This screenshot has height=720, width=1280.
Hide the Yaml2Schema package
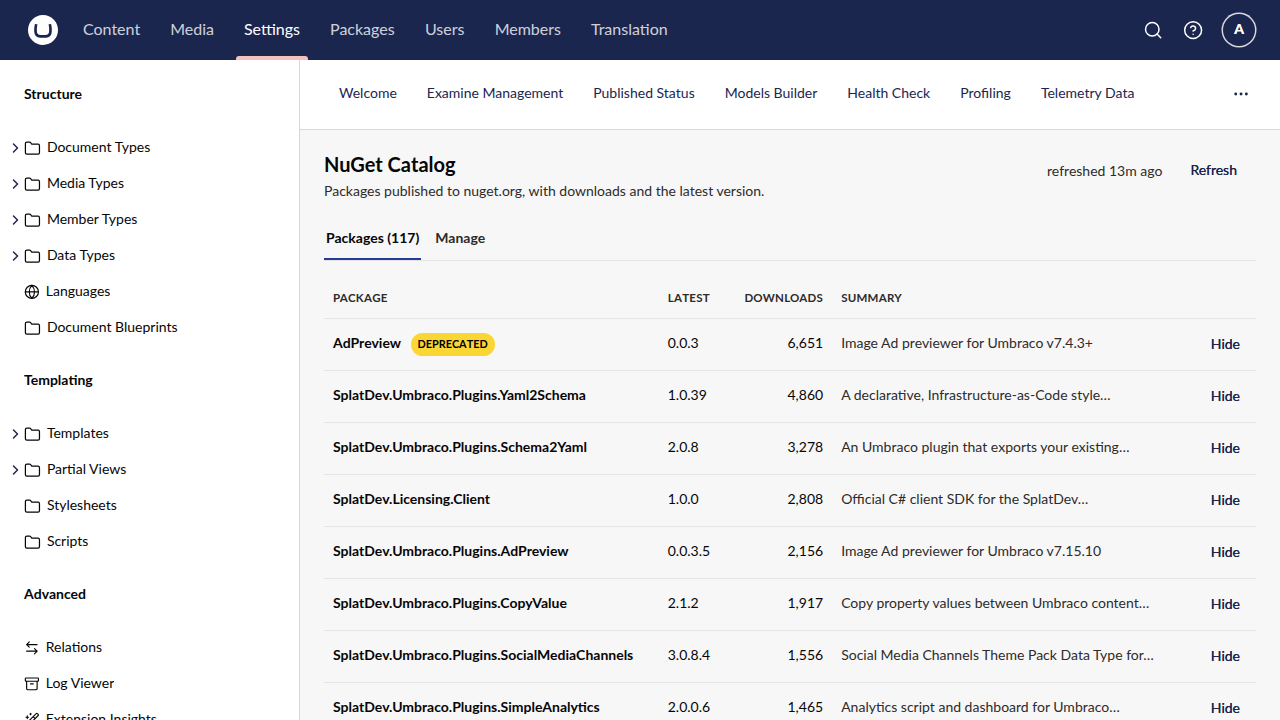(x=1225, y=396)
